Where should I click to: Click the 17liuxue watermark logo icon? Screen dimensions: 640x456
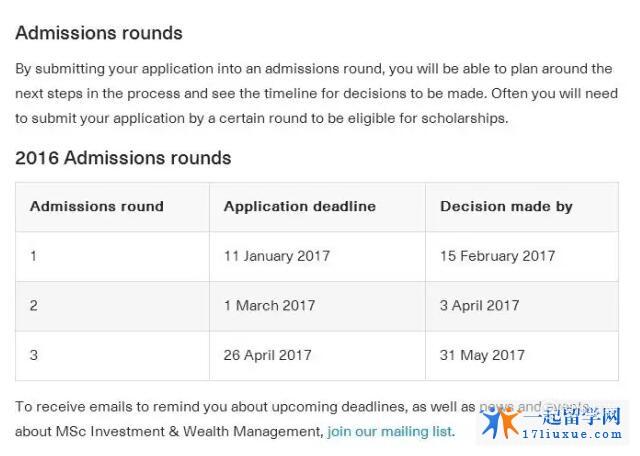500,422
